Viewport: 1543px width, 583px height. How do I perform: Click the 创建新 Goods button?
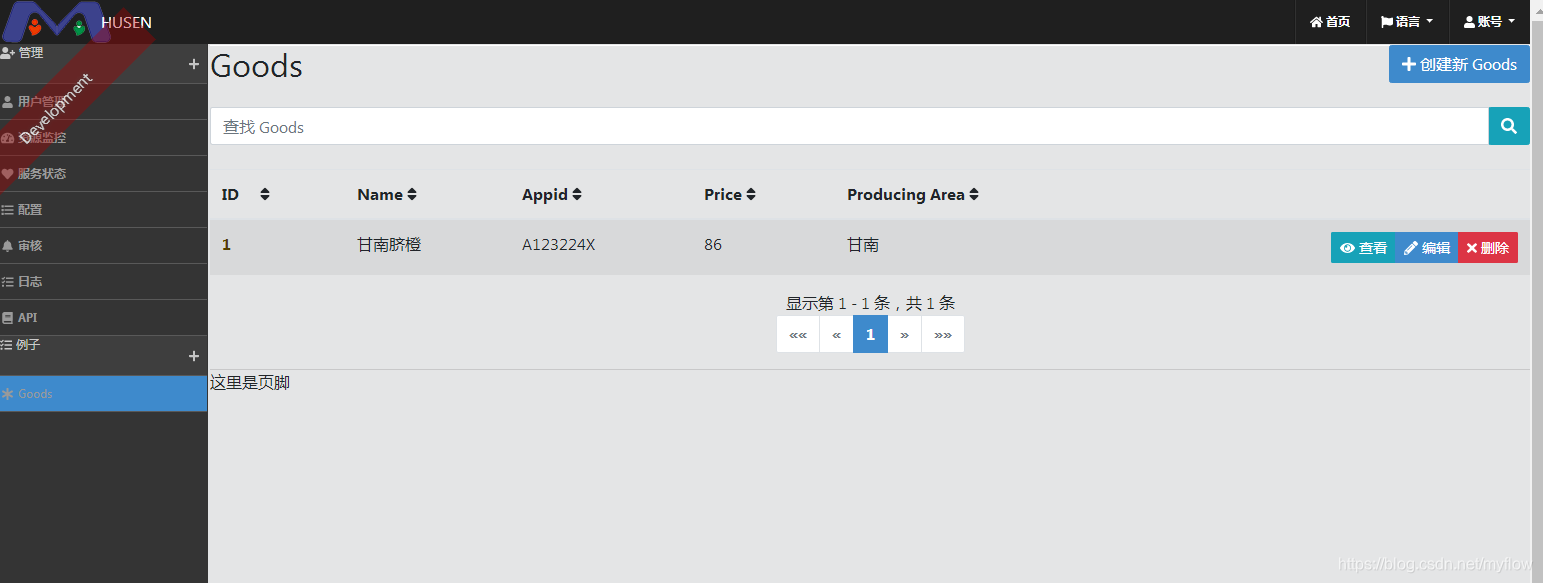1459,64
